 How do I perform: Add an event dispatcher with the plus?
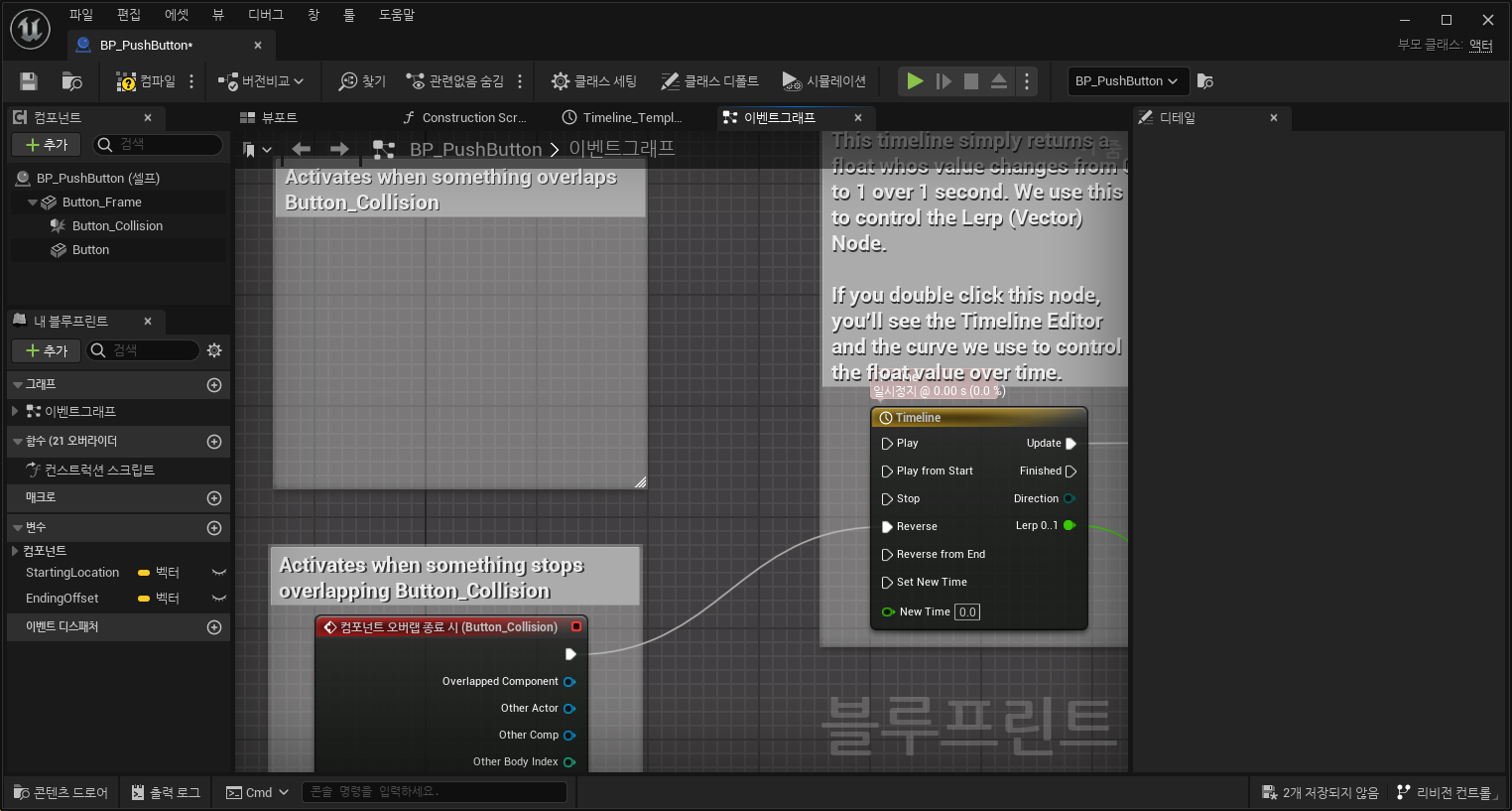(214, 627)
